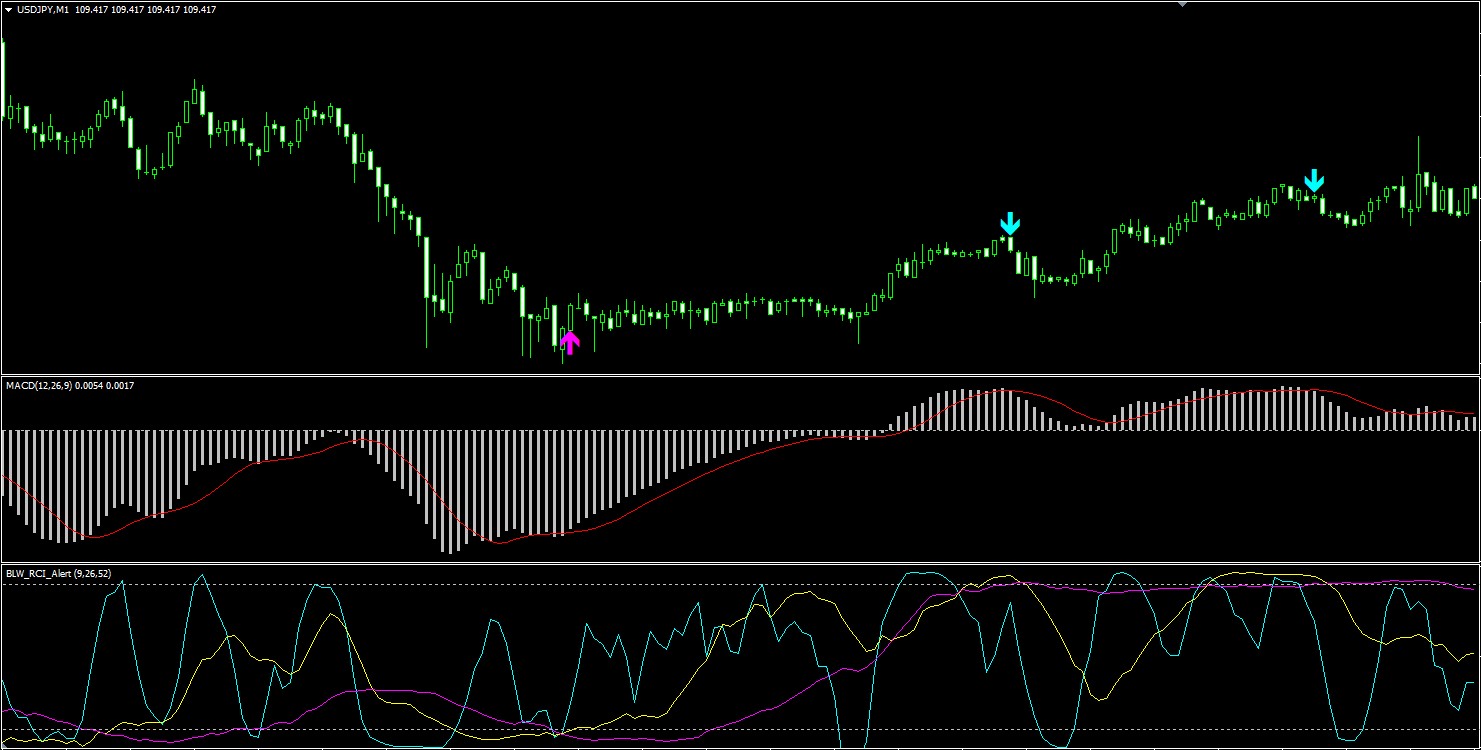
Task: Click the USDJPY,M1 chart title text
Action: click(44, 10)
